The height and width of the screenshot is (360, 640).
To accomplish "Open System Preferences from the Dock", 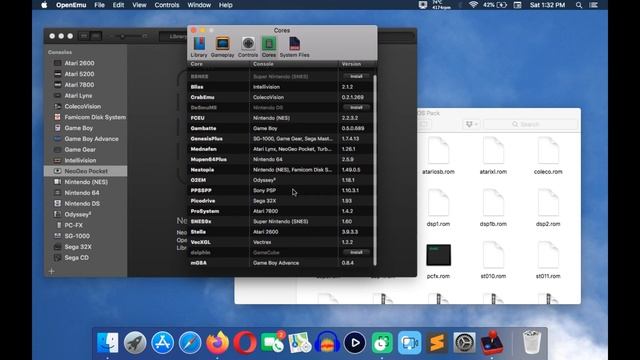I will (x=464, y=342).
